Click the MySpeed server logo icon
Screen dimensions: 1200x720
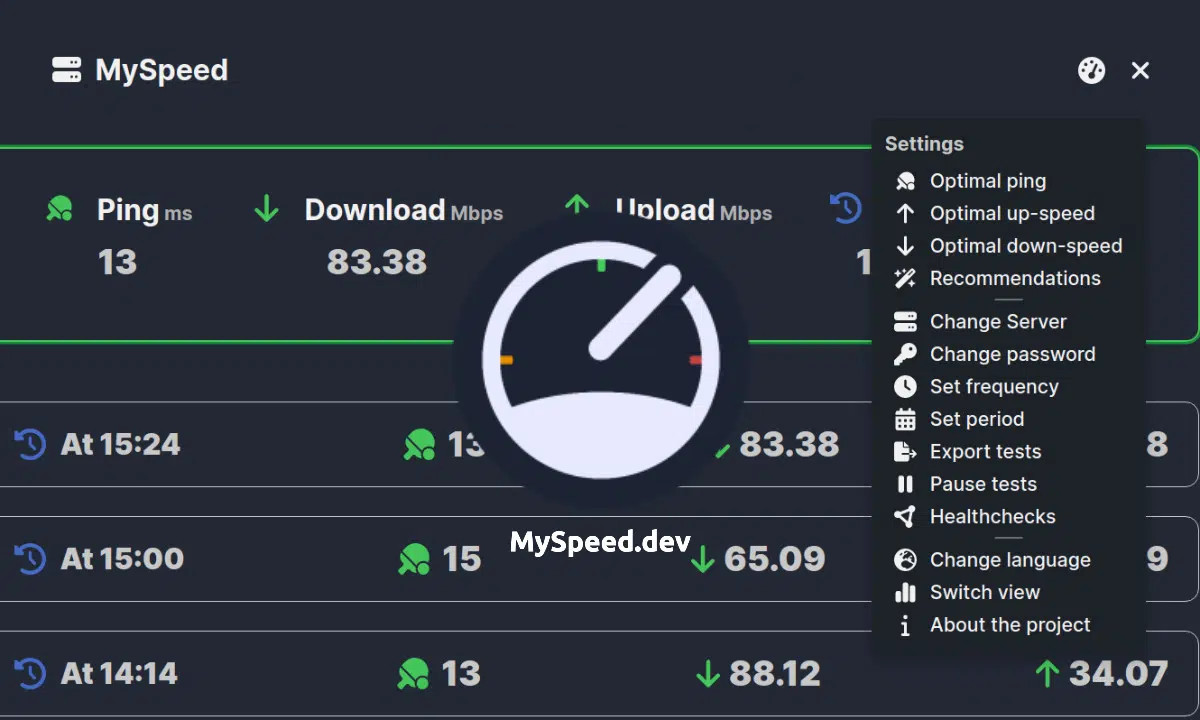click(67, 70)
